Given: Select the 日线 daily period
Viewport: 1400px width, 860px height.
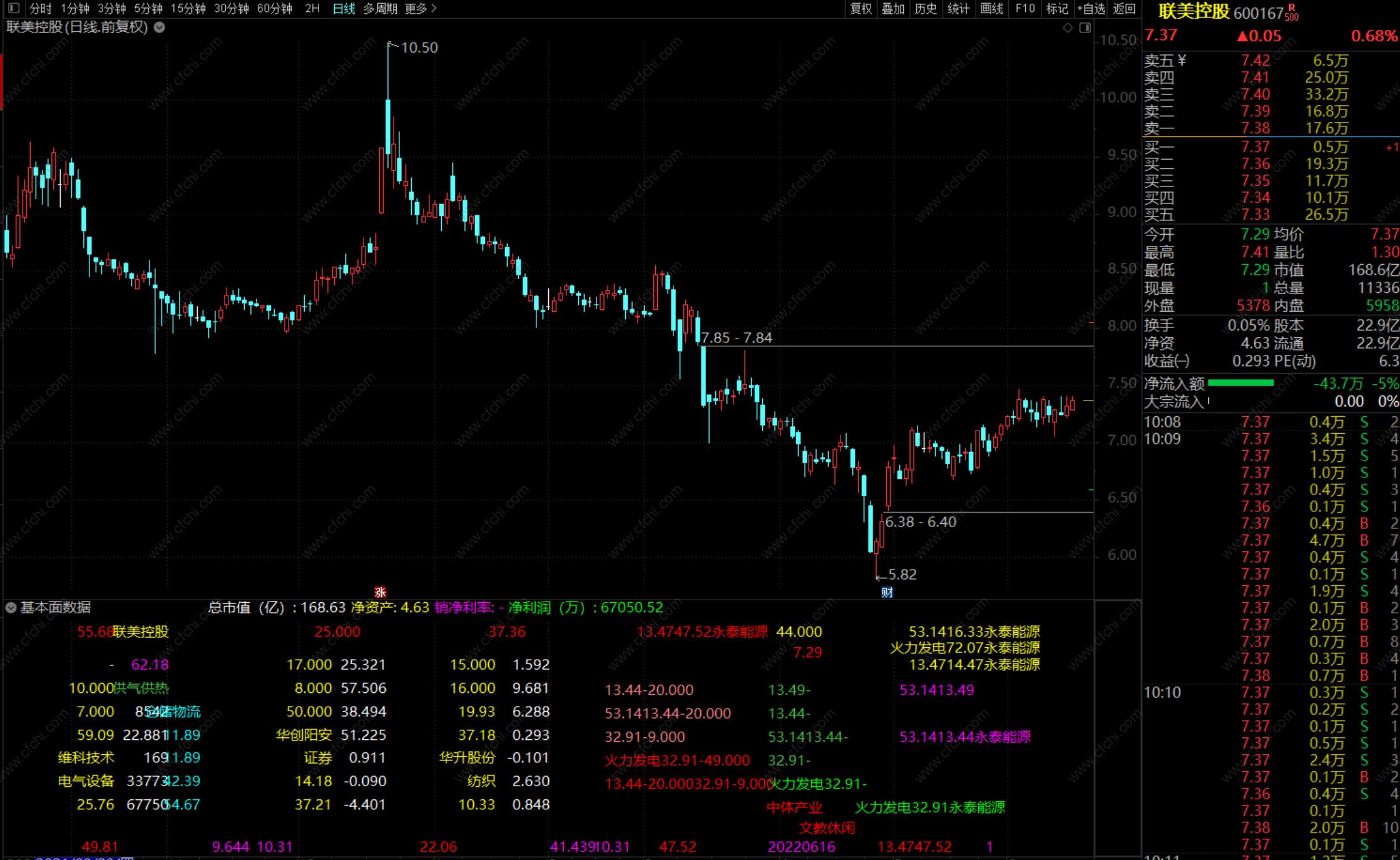Looking at the screenshot, I should coord(344,8).
